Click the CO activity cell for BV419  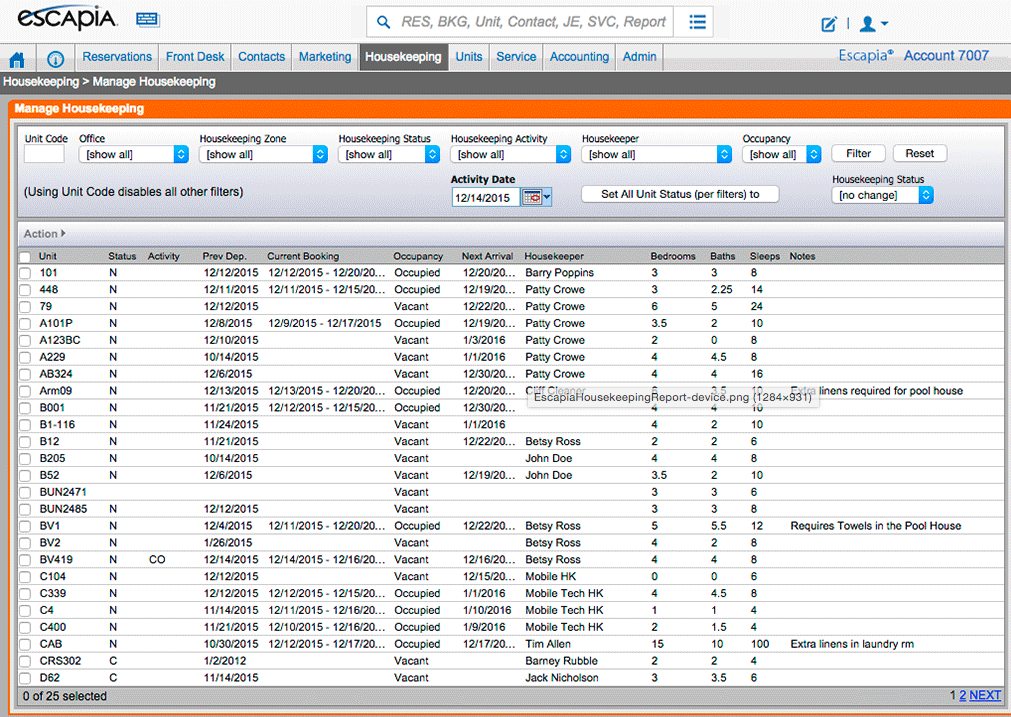157,560
